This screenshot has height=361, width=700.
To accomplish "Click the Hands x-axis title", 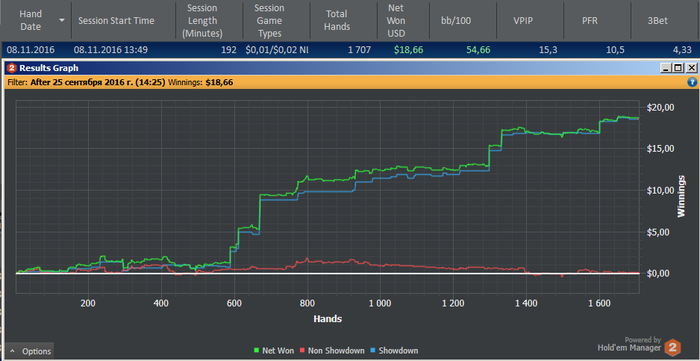I will point(328,319).
